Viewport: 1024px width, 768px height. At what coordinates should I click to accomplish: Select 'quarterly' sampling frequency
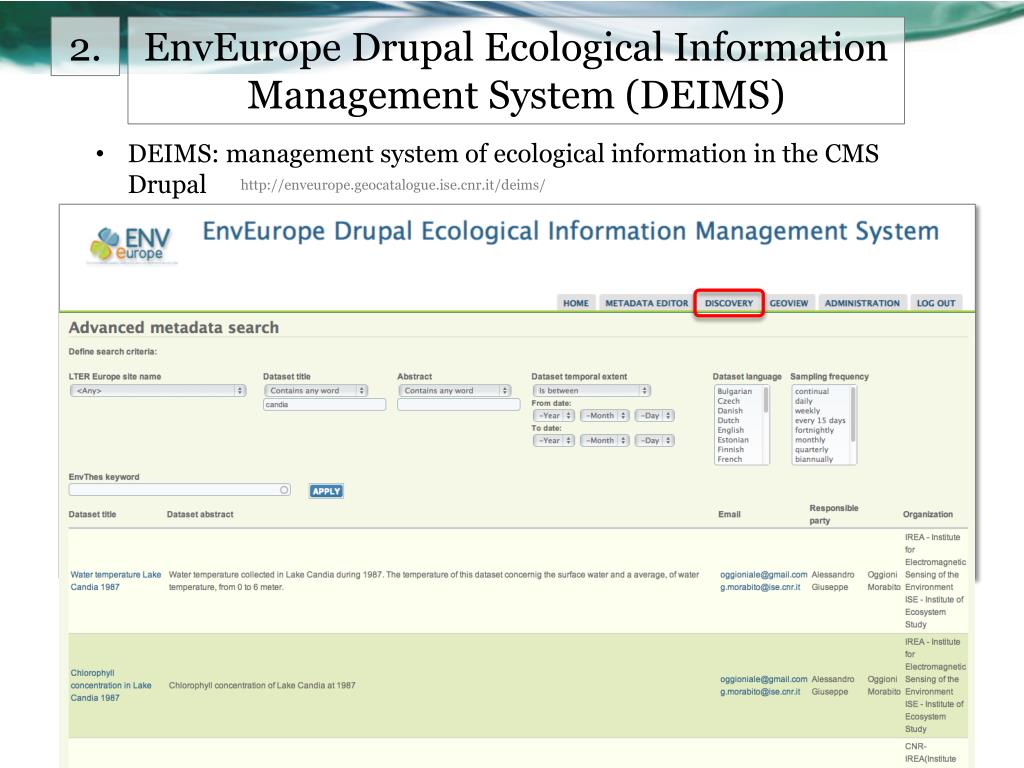point(812,449)
